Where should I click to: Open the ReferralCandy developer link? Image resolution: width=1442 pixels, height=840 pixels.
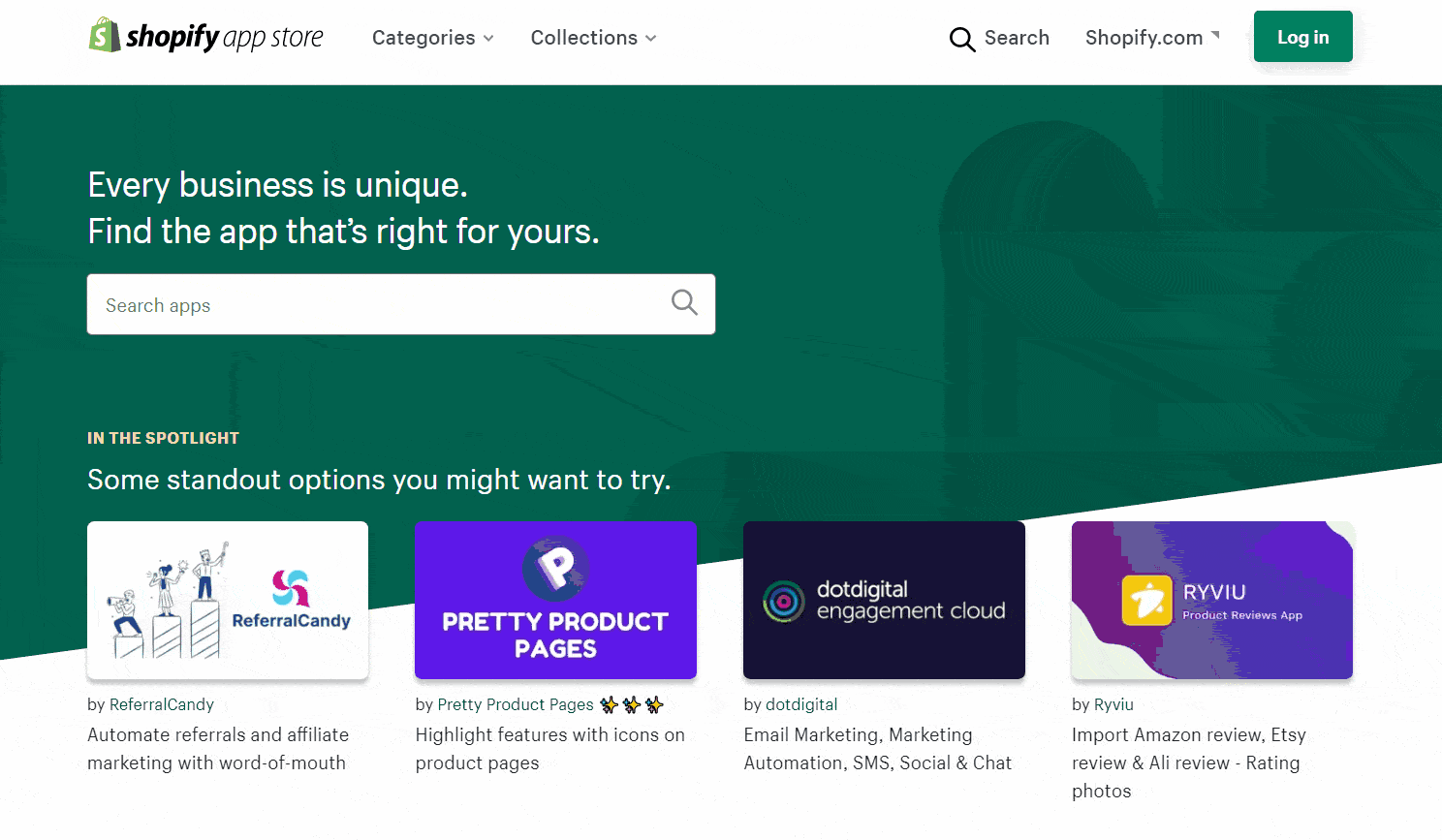[x=161, y=704]
